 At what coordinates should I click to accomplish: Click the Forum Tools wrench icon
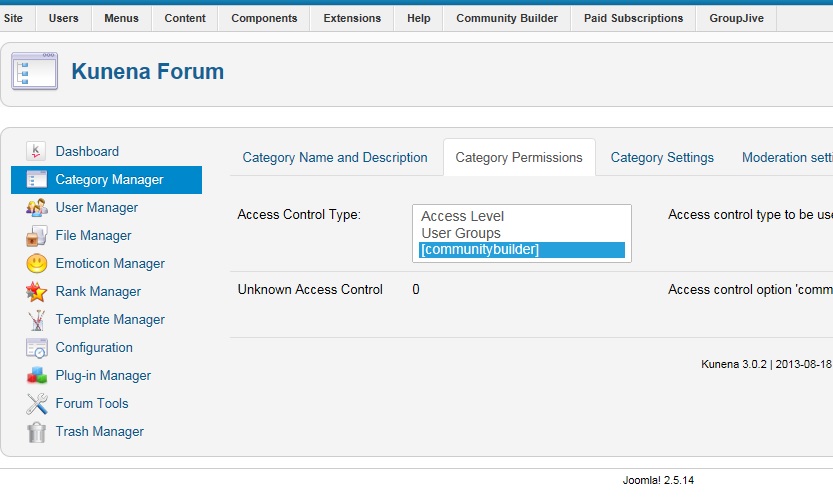pyautogui.click(x=36, y=403)
